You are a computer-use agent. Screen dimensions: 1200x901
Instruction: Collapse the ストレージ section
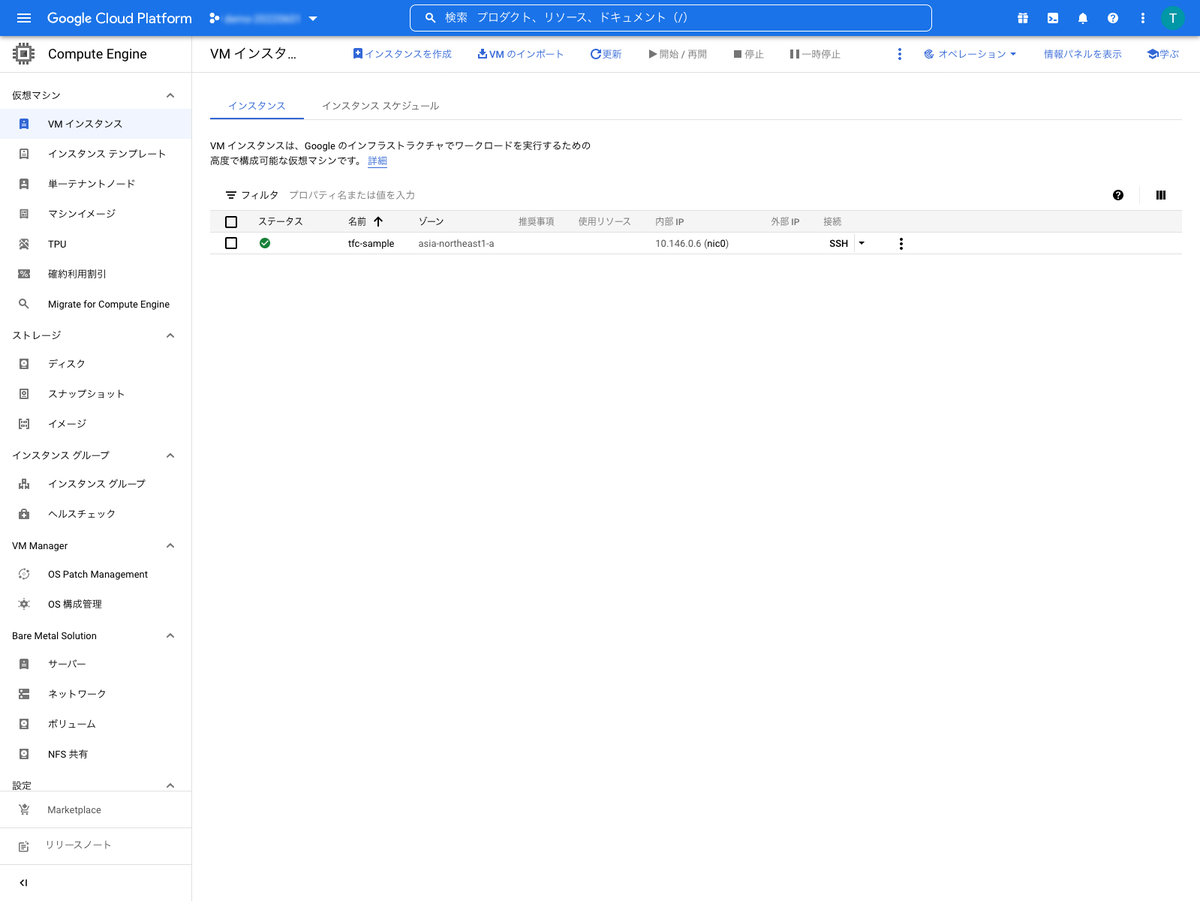[x=170, y=335]
